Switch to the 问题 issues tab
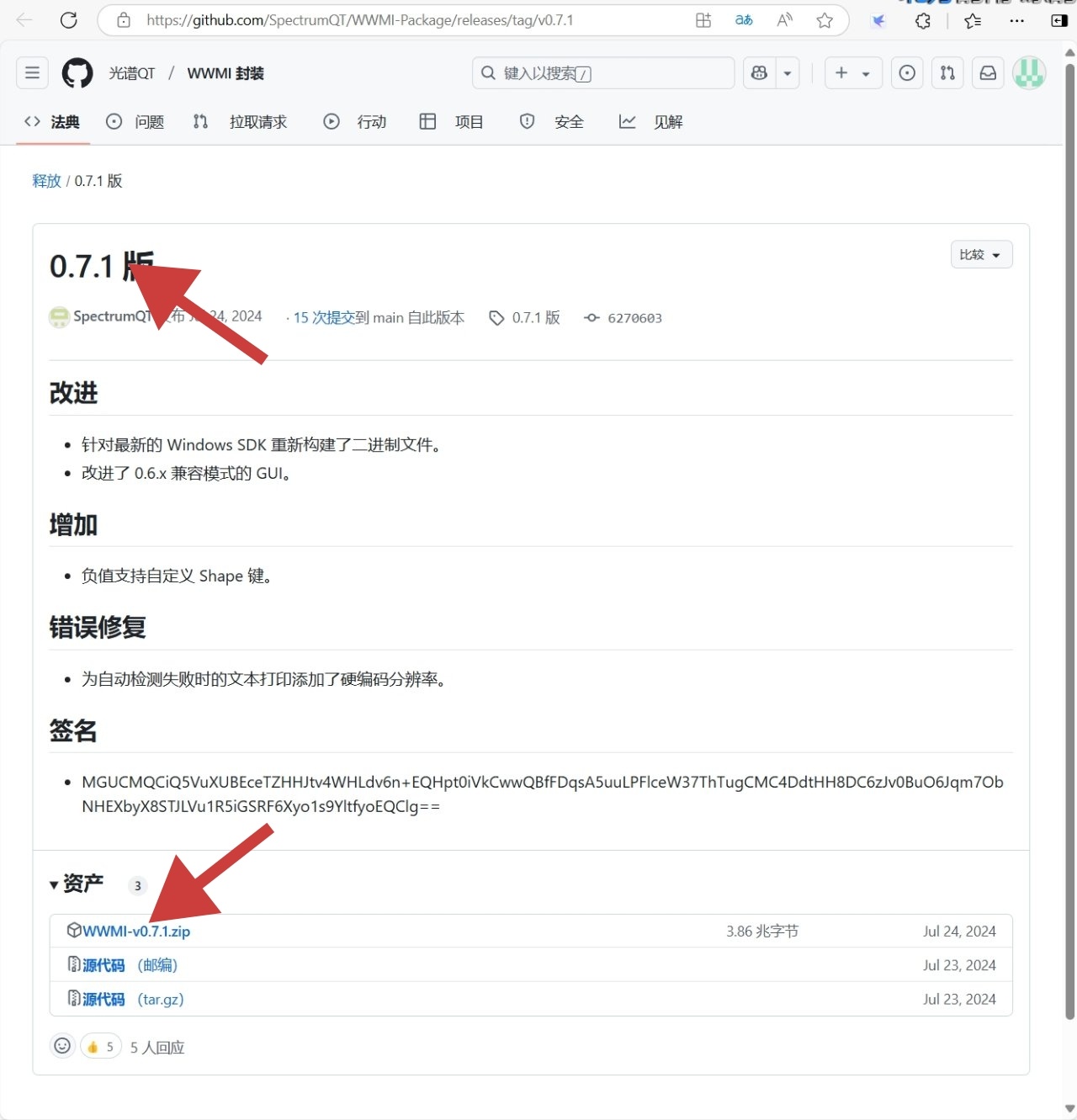This screenshot has height=1120, width=1077. coord(135,122)
